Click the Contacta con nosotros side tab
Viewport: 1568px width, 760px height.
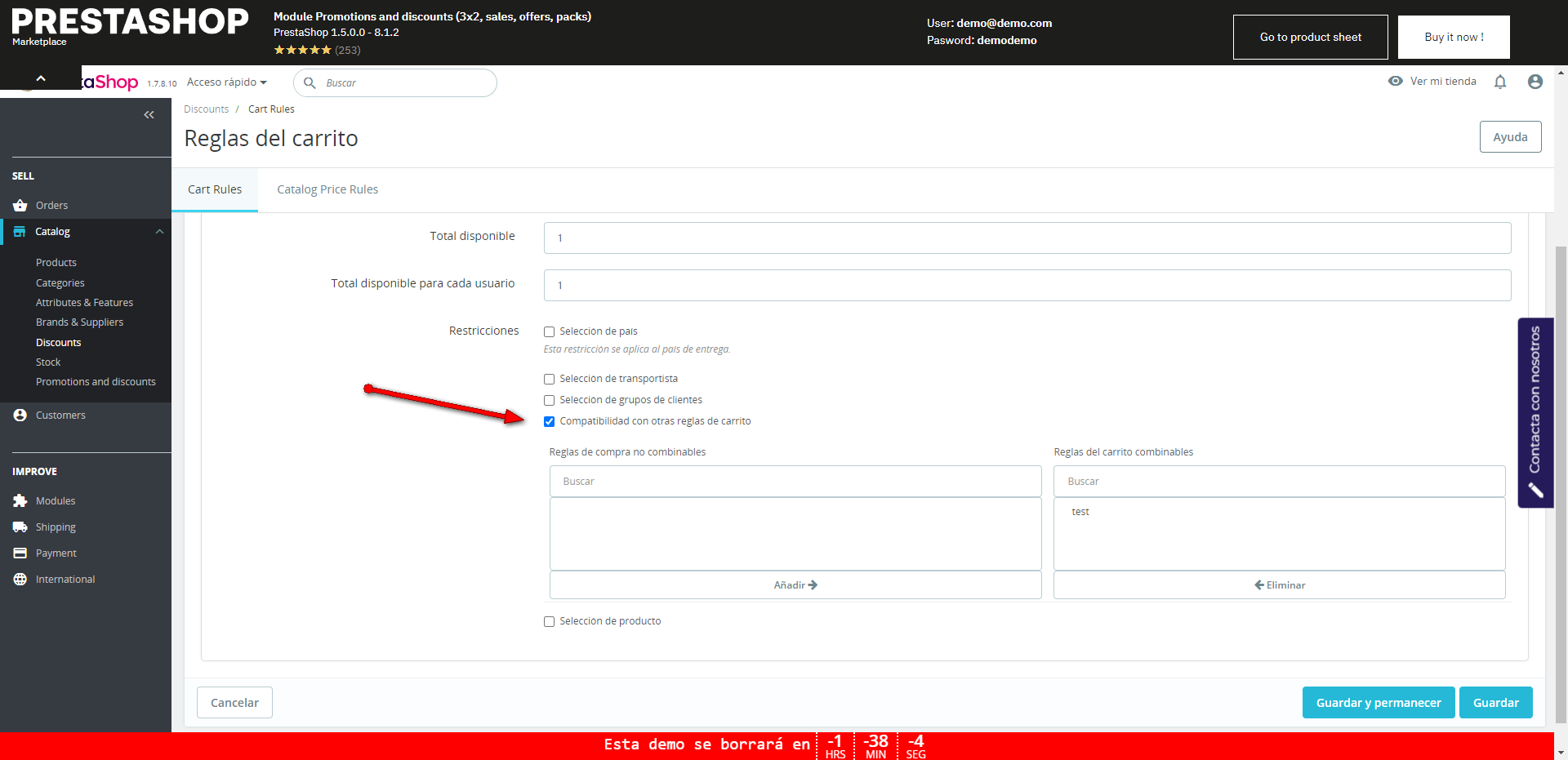pyautogui.click(x=1535, y=412)
